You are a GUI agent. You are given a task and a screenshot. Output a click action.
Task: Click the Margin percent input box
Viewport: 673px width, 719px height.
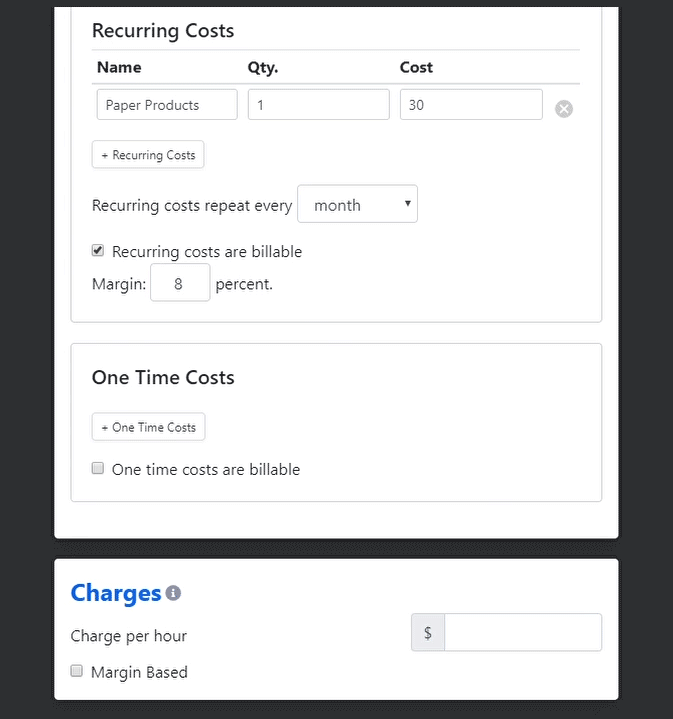[180, 282]
